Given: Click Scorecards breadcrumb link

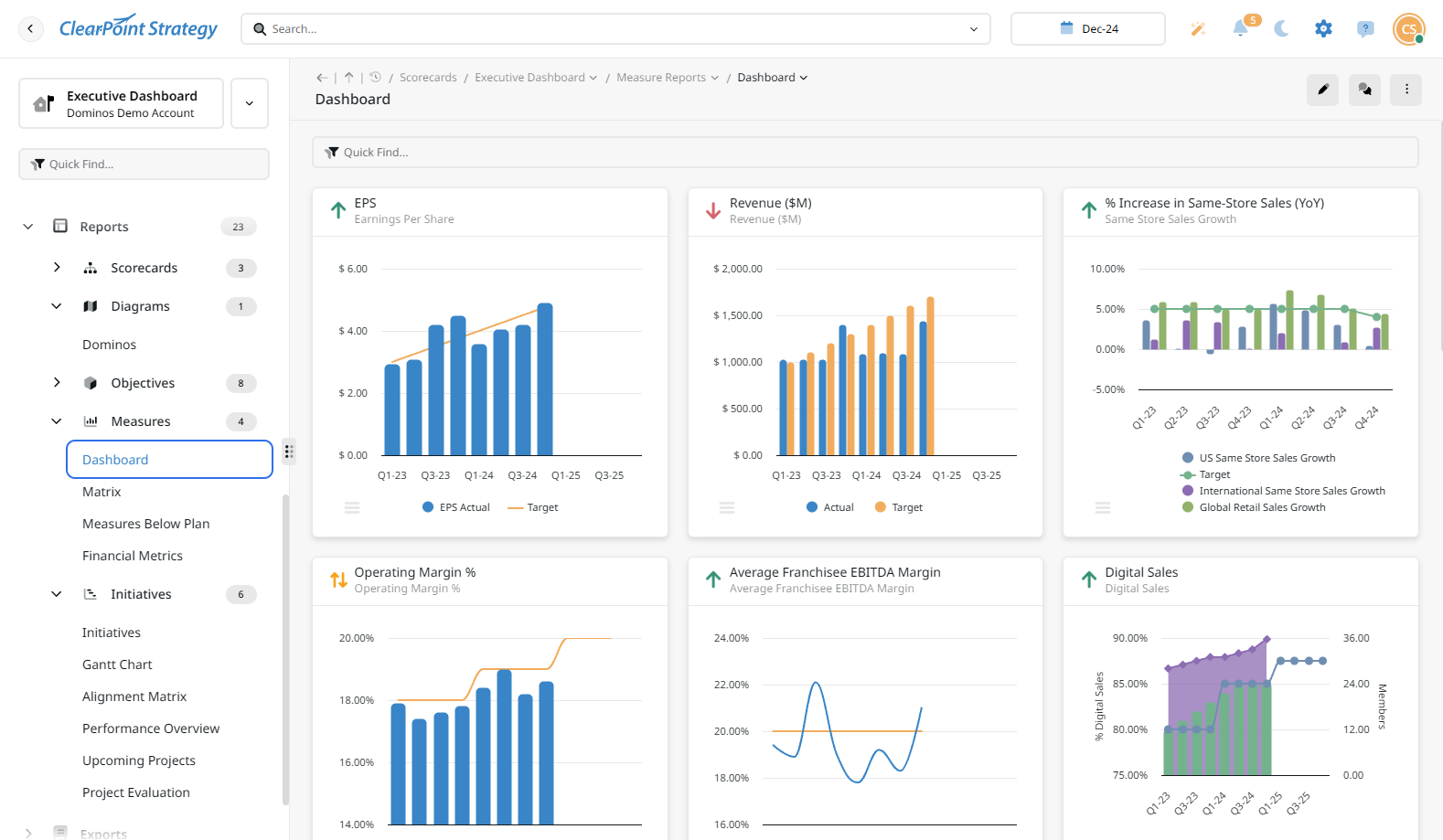Looking at the screenshot, I should [x=428, y=78].
